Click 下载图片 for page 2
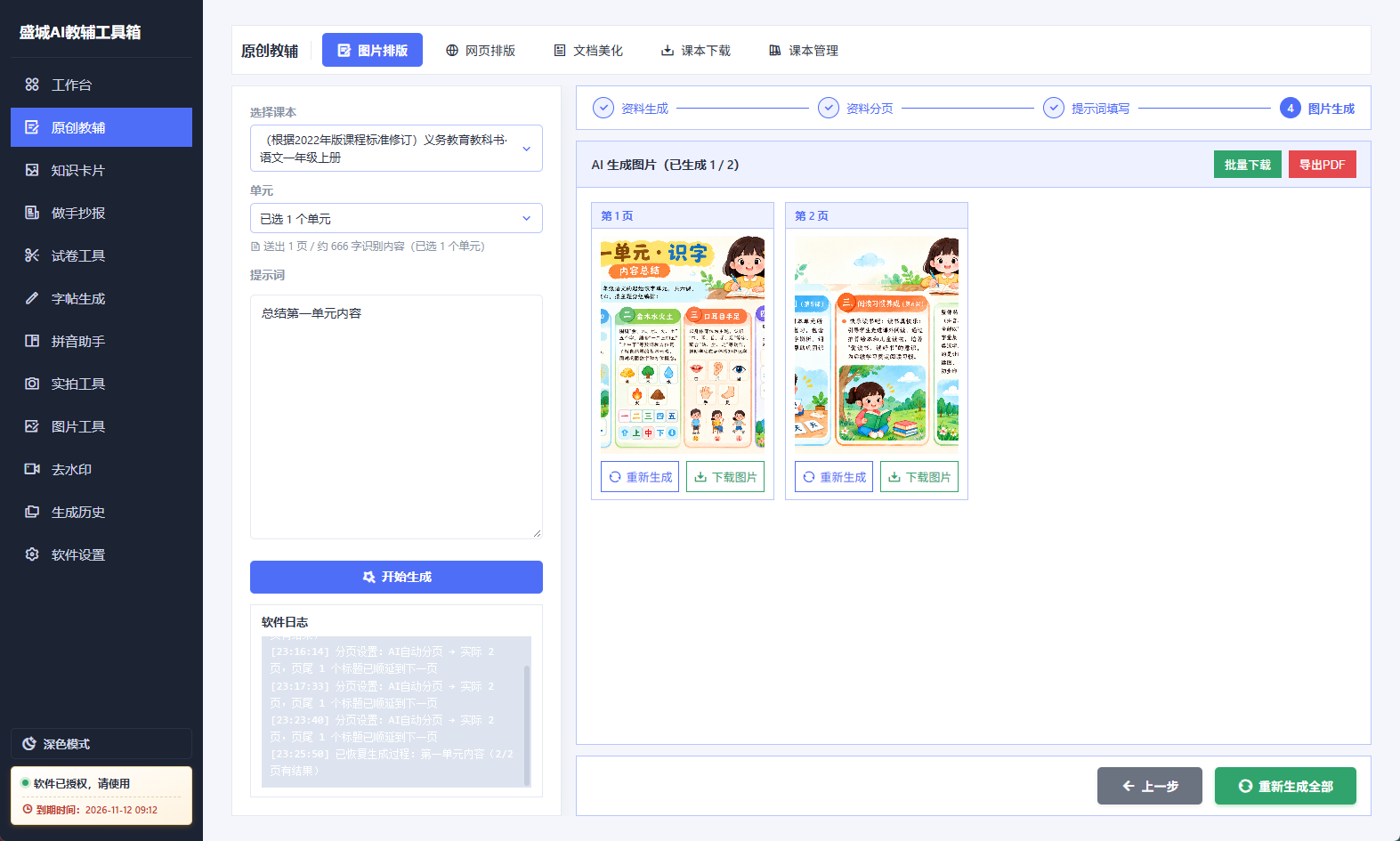Viewport: 1400px width, 841px height. tap(919, 477)
